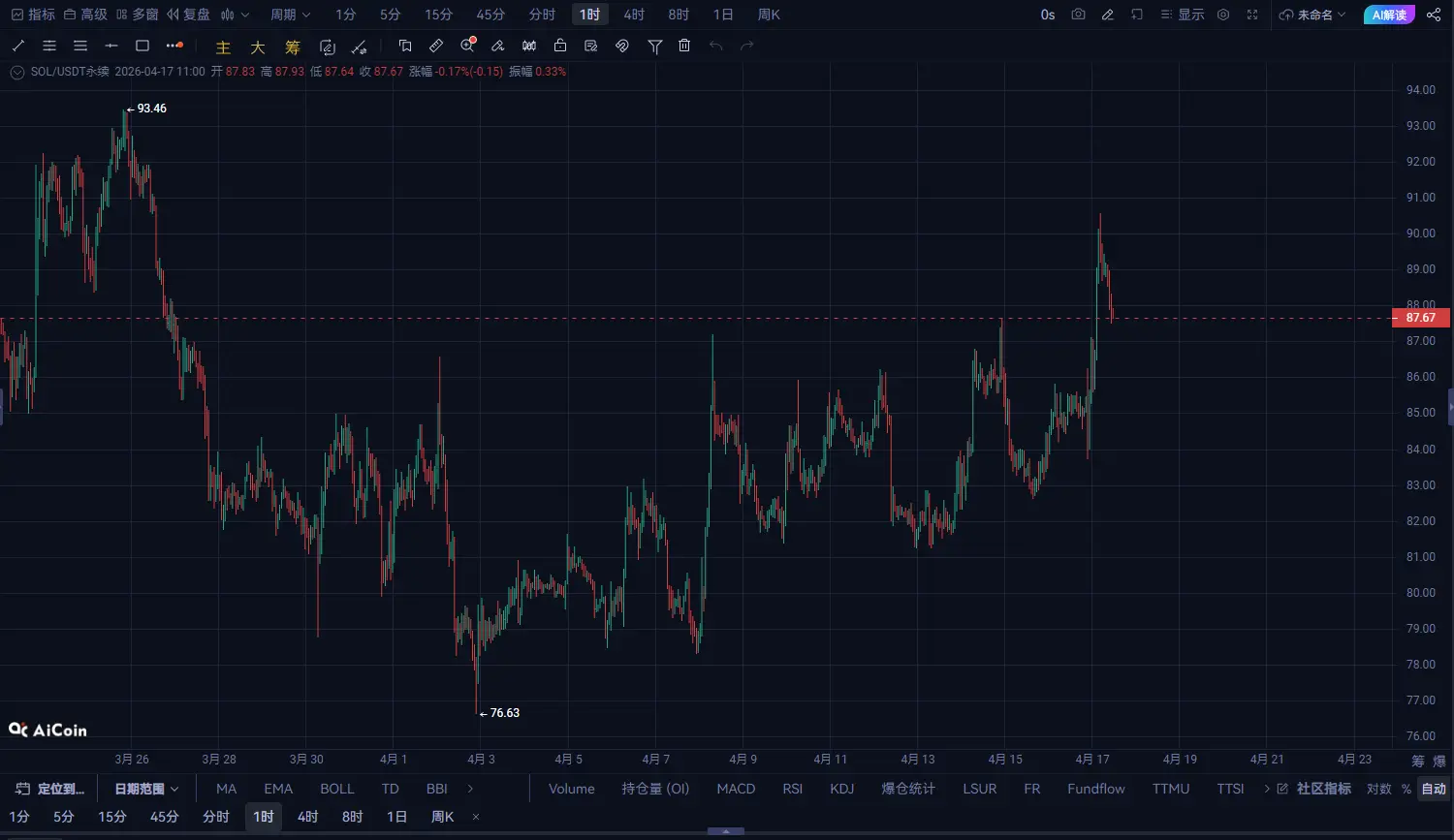The width and height of the screenshot is (1454, 840).
Task: Select the MACD indicator tab
Action: pyautogui.click(x=736, y=789)
